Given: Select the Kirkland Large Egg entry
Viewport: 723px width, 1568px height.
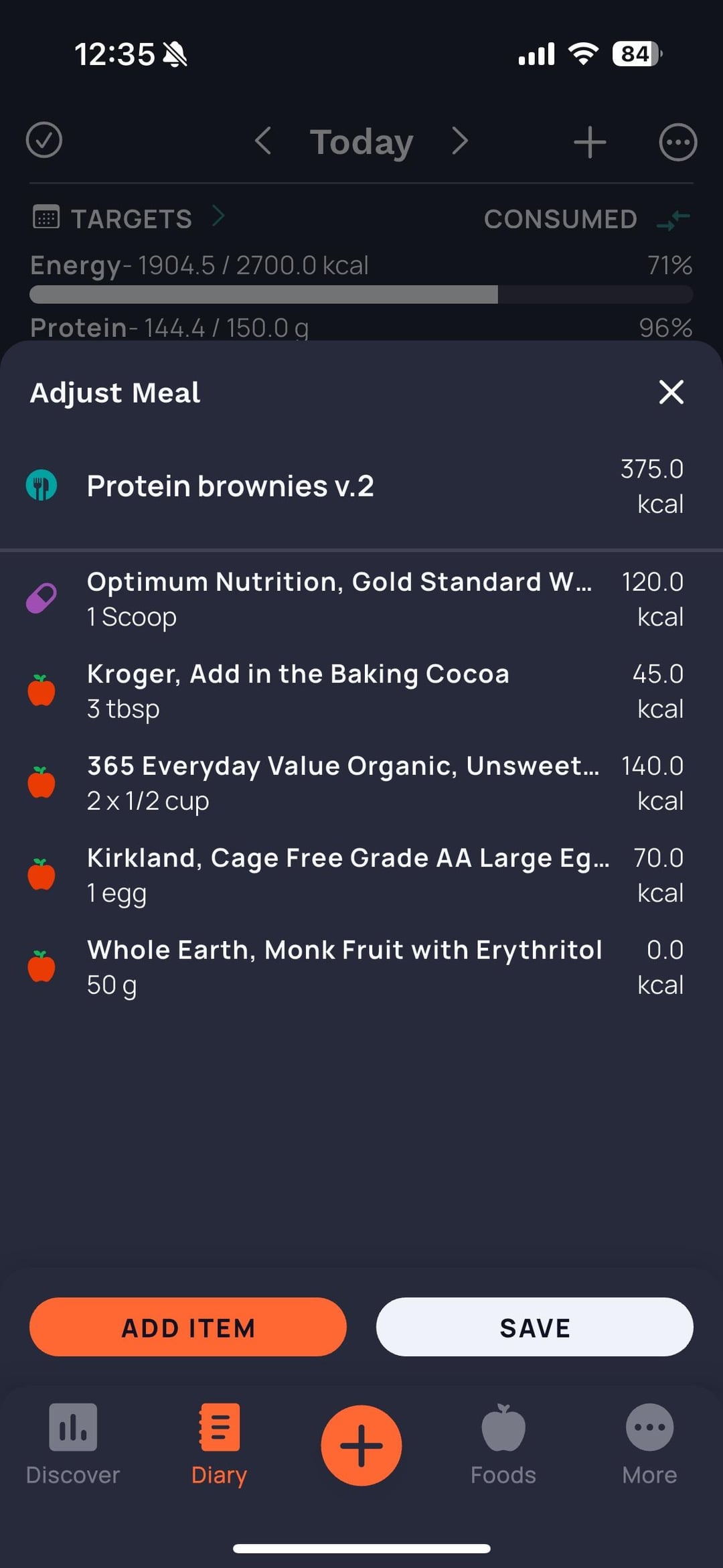Looking at the screenshot, I should pyautogui.click(x=348, y=875).
